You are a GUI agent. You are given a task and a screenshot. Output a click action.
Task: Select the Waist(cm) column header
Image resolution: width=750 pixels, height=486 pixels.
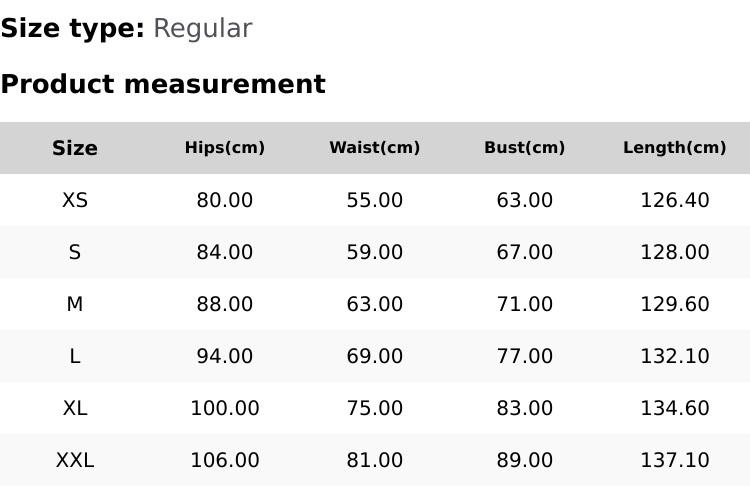pos(375,148)
